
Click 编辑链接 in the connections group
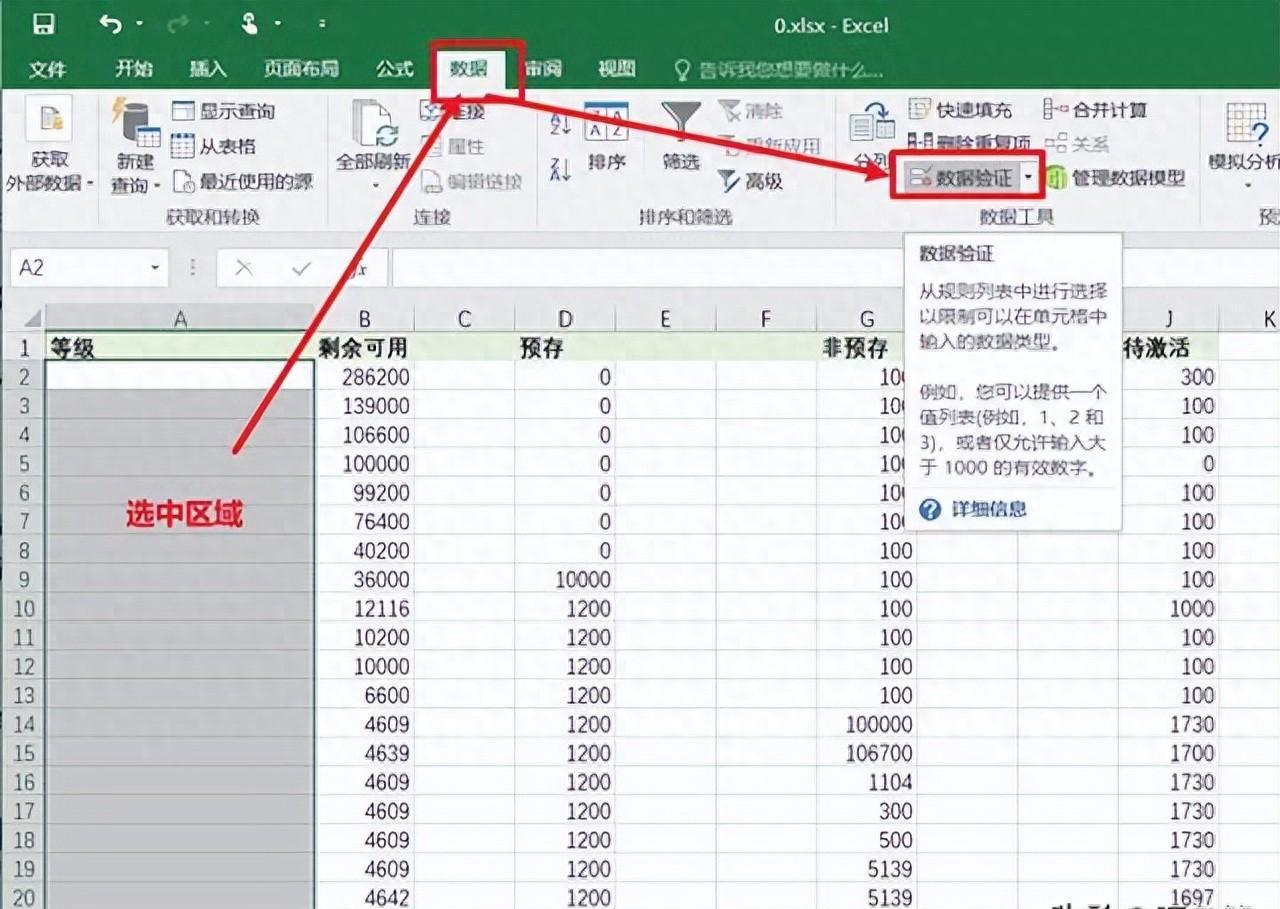coord(471,181)
